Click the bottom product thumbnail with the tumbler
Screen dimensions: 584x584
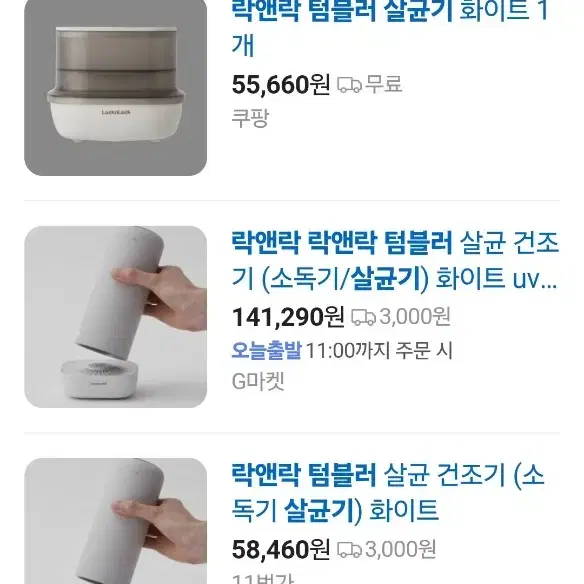(115, 521)
